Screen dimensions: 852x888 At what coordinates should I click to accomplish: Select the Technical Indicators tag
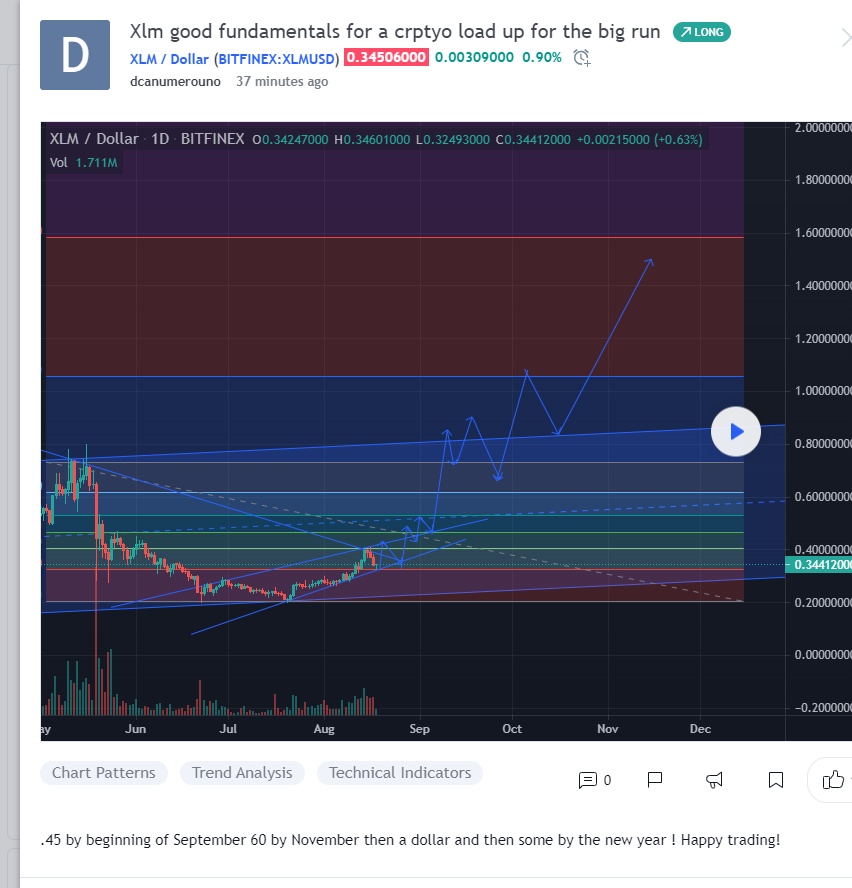[400, 773]
